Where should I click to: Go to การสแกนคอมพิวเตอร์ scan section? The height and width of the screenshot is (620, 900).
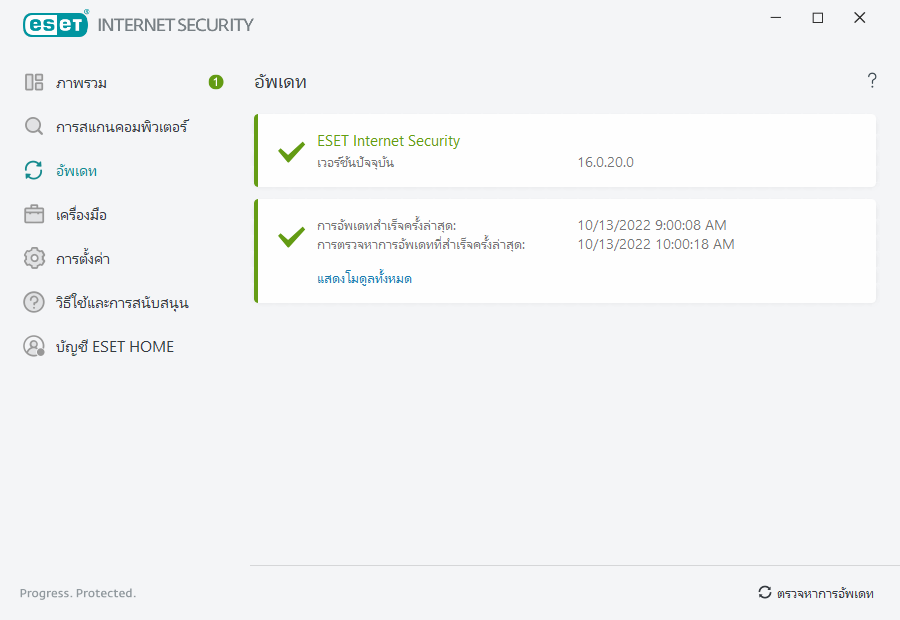pyautogui.click(x=122, y=127)
